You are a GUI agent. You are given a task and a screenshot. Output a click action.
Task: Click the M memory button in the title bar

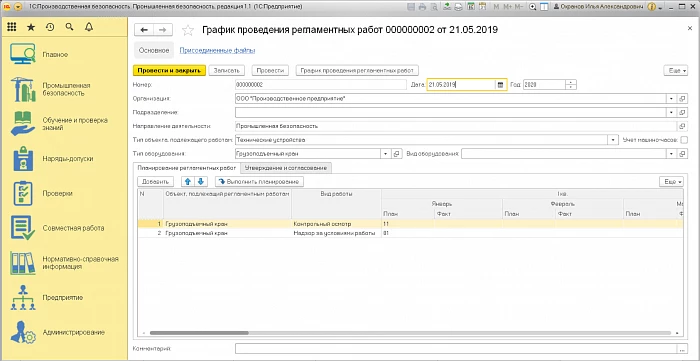pos(496,7)
